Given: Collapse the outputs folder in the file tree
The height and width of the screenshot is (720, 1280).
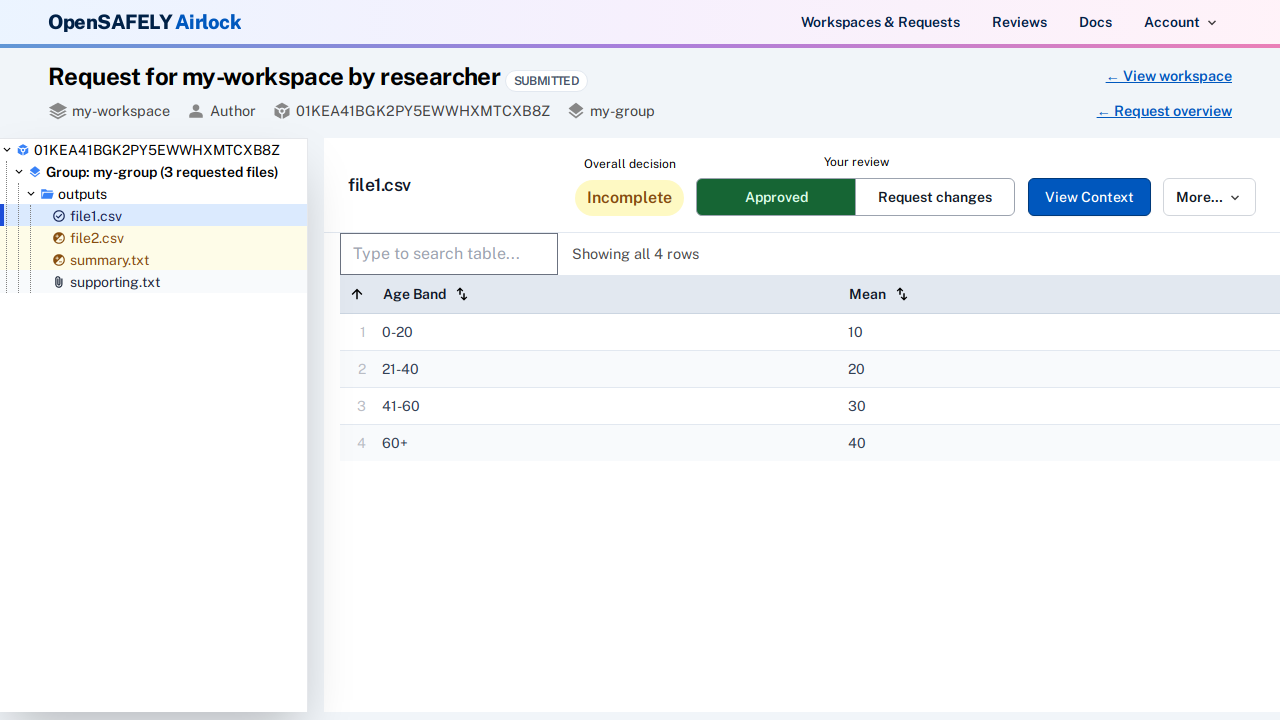Looking at the screenshot, I should (30, 194).
